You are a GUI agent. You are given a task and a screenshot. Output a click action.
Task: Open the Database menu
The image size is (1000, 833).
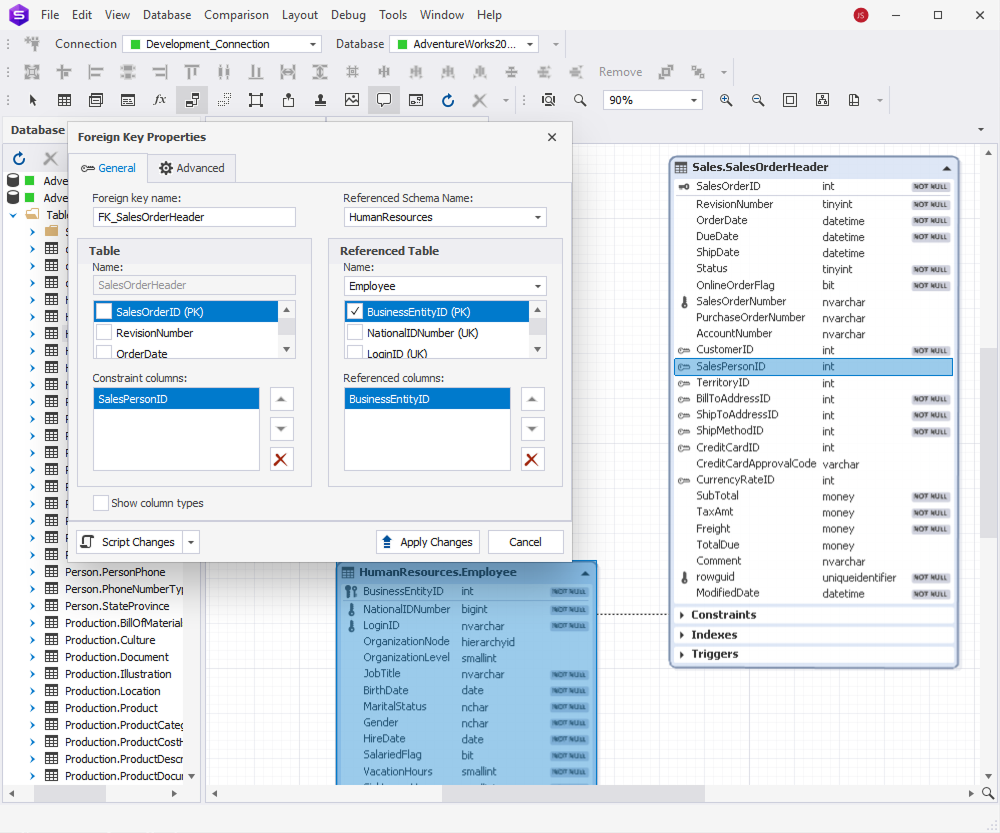point(166,14)
